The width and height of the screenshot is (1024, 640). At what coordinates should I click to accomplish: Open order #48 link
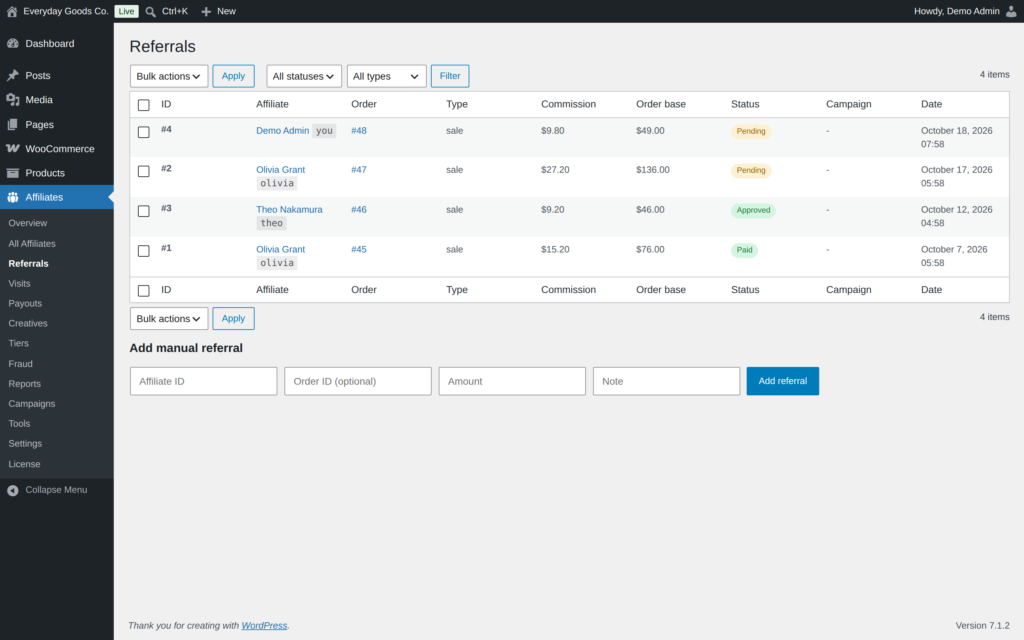pos(359,131)
